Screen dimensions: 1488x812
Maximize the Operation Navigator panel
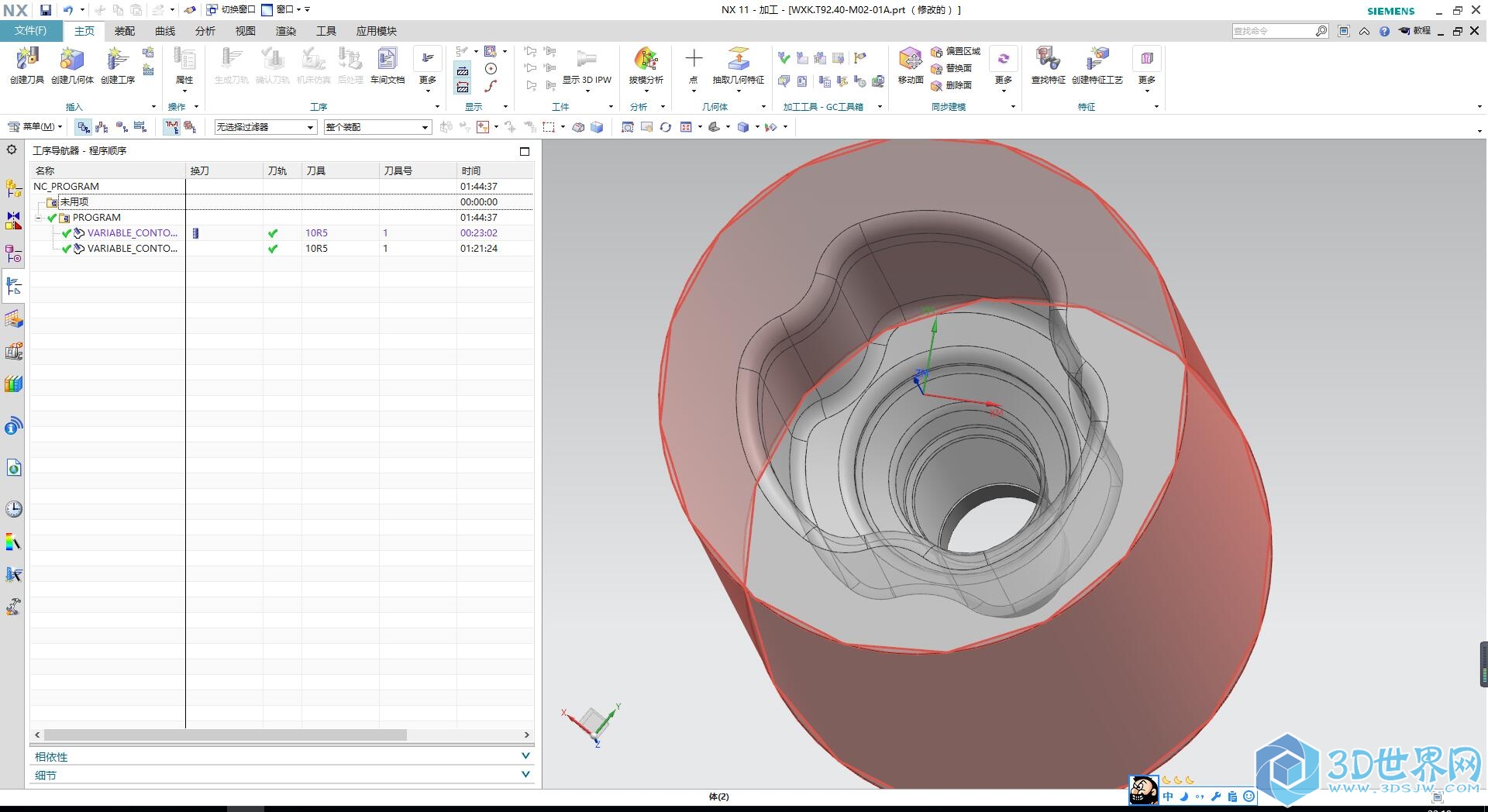[525, 151]
